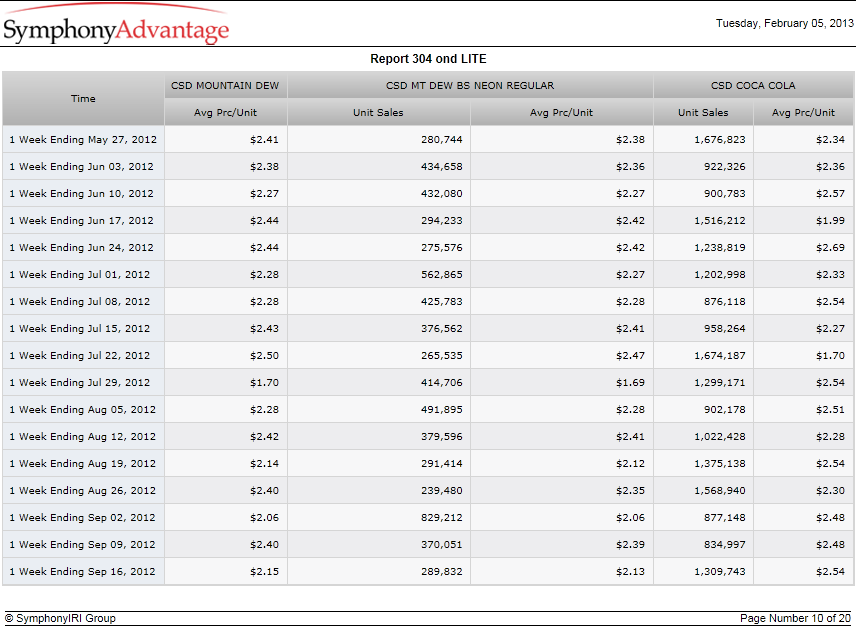Select the 'Time' column header
This screenshot has height=631, width=856.
pyautogui.click(x=83, y=98)
